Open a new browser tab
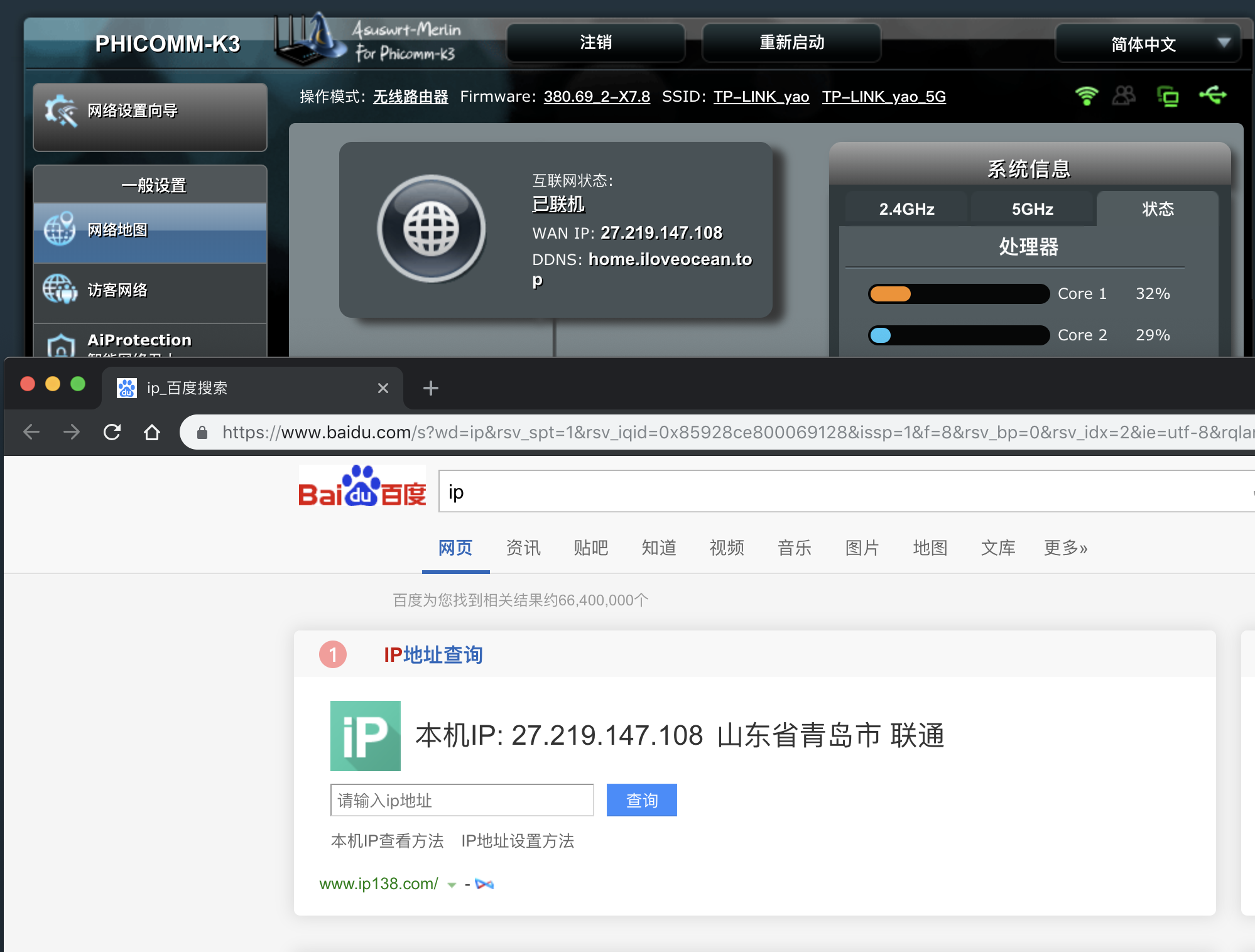1255x952 pixels. click(x=431, y=388)
